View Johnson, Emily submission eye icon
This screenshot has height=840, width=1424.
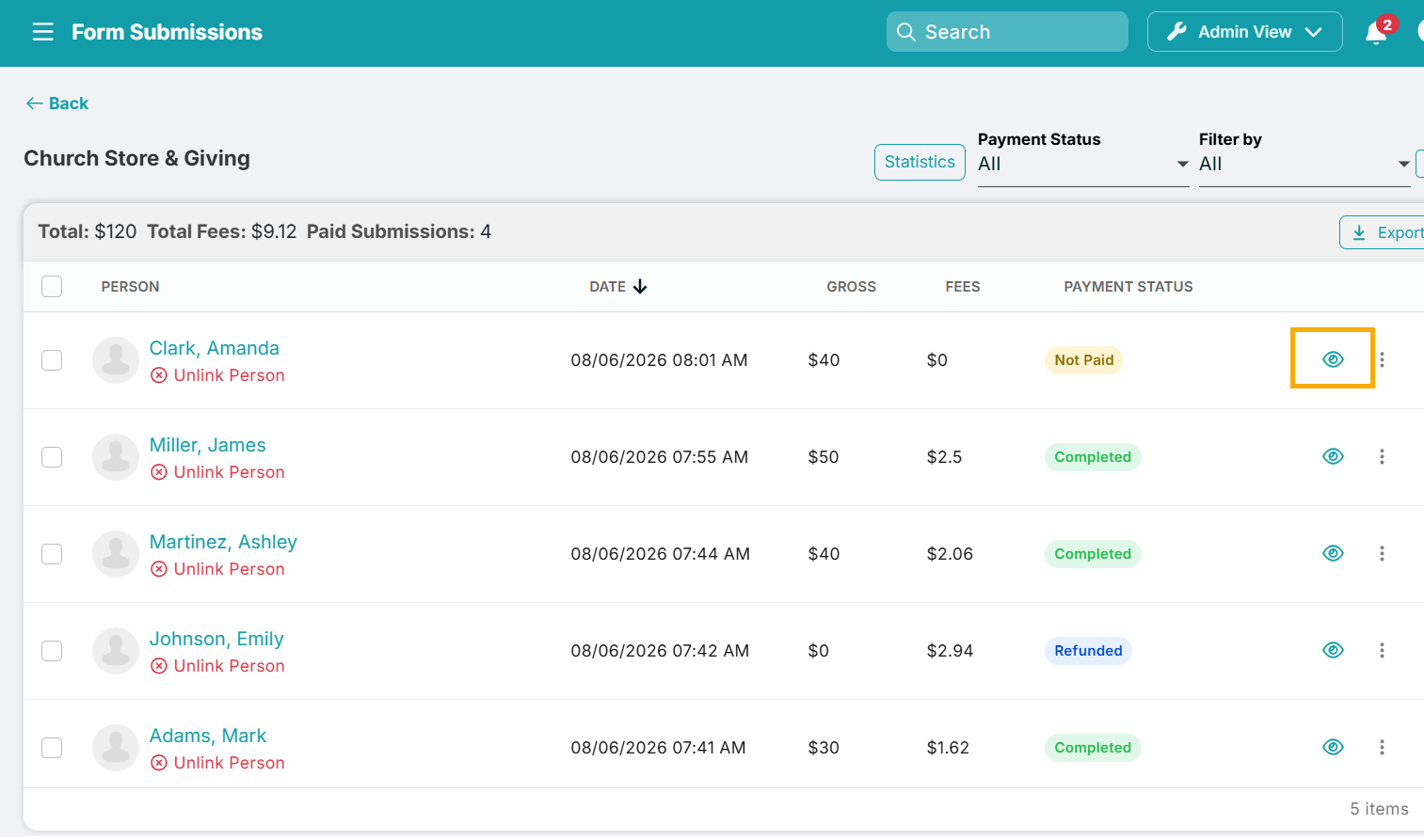point(1333,650)
